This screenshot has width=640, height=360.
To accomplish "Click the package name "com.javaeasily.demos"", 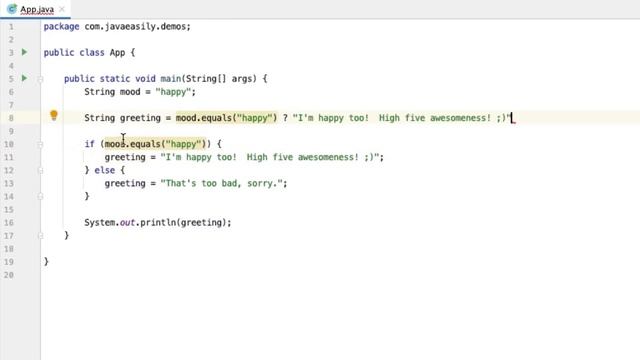I will (x=135, y=27).
